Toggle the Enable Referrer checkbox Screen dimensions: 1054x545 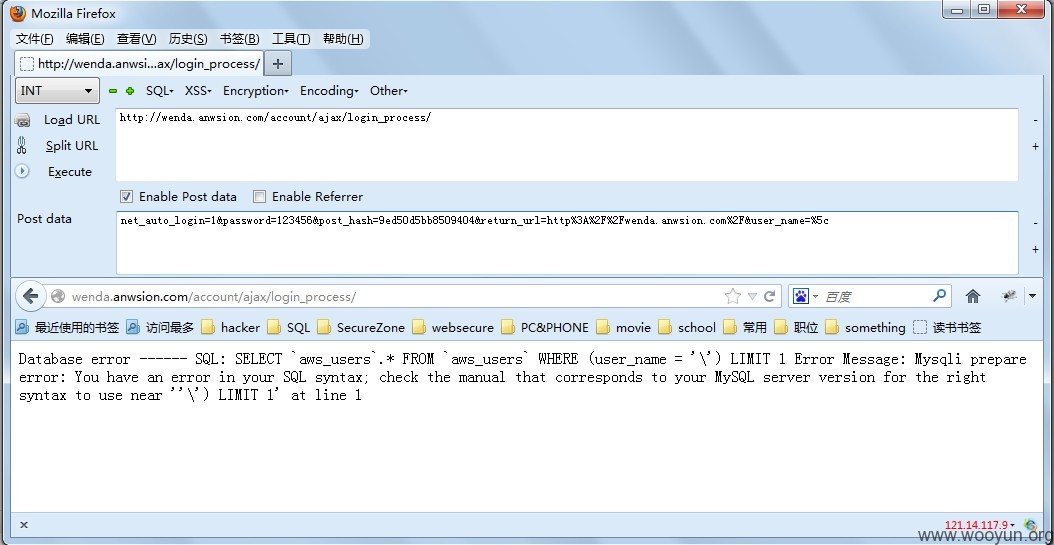coord(259,196)
